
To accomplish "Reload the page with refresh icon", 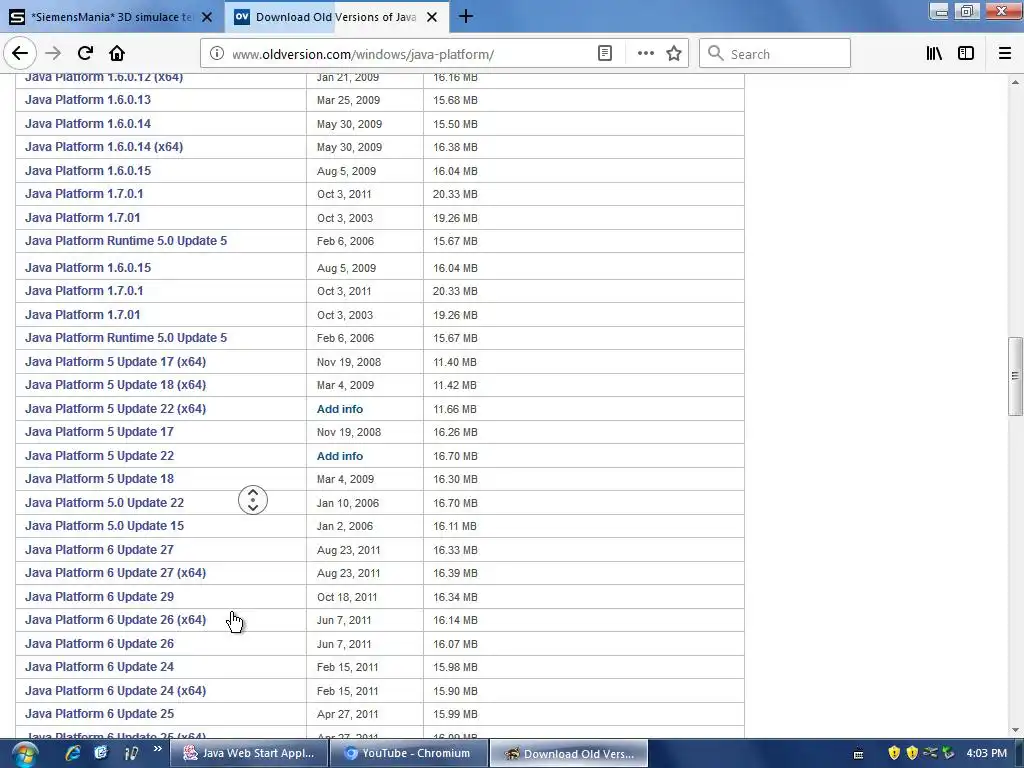I will [85, 54].
